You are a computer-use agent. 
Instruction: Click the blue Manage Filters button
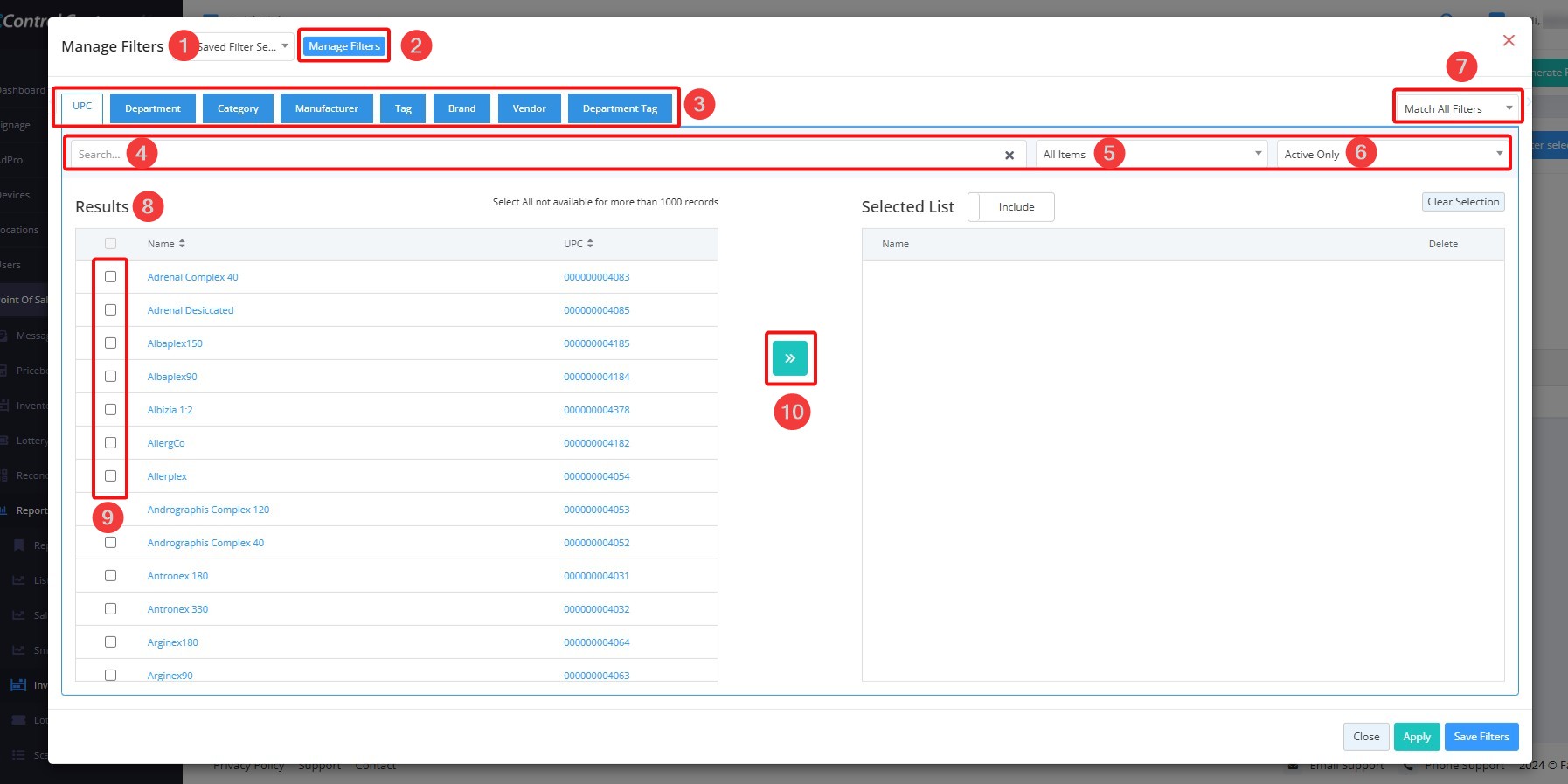(x=344, y=46)
